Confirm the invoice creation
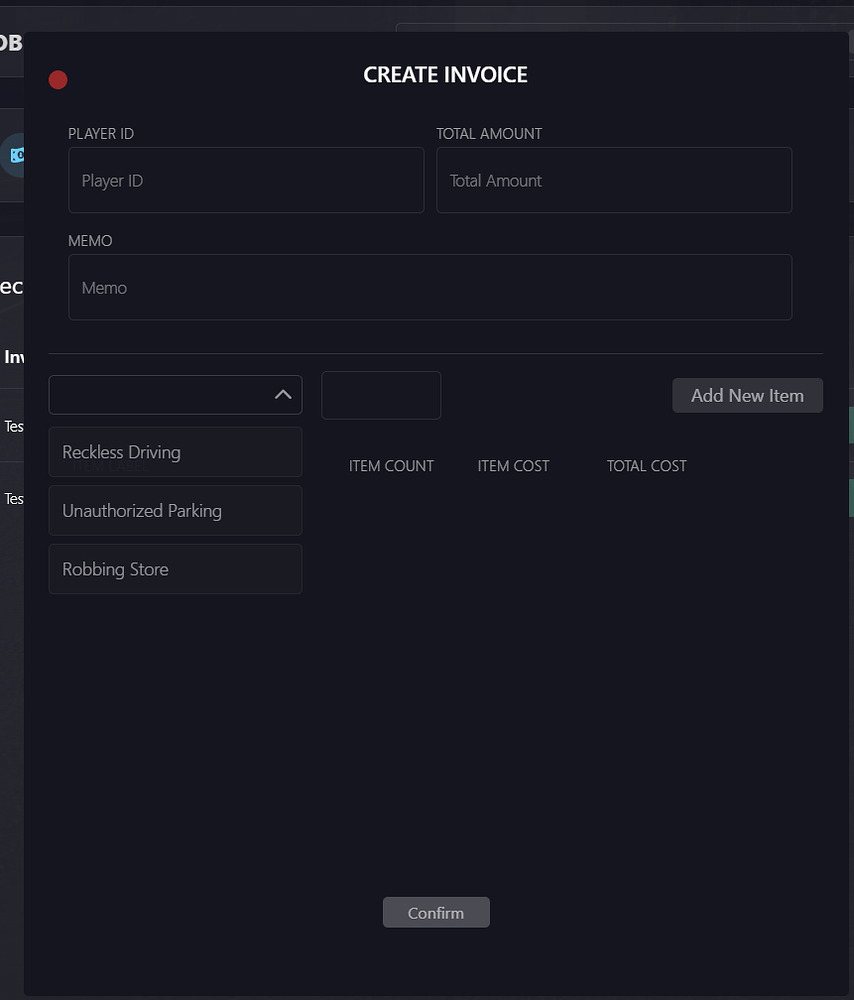This screenshot has width=854, height=1000. coord(435,912)
